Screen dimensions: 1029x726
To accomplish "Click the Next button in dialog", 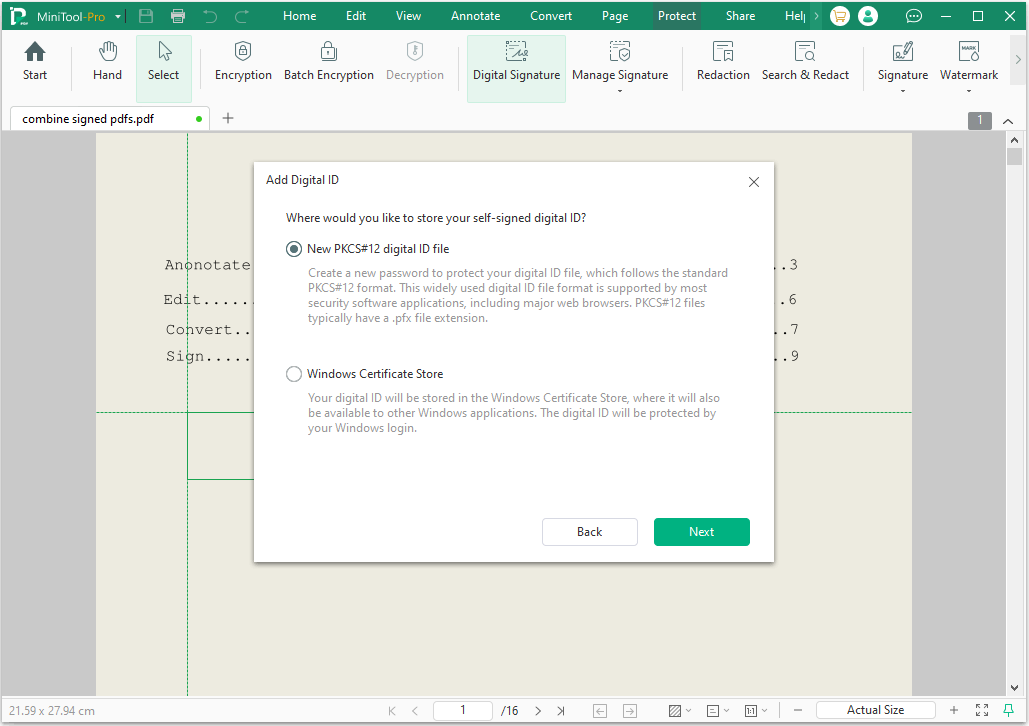I will pyautogui.click(x=702, y=532).
